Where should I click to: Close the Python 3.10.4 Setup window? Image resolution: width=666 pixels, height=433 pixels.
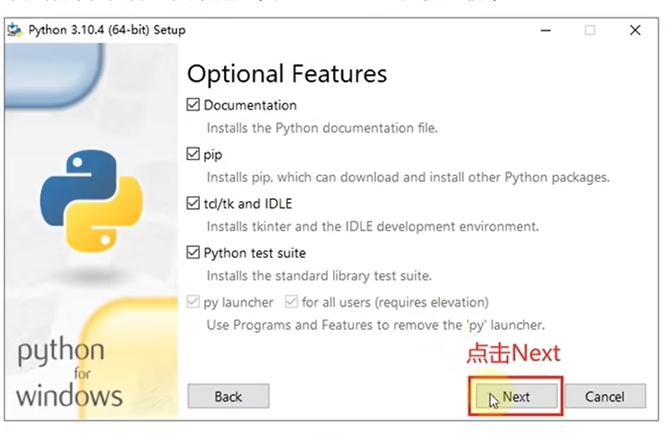[635, 30]
